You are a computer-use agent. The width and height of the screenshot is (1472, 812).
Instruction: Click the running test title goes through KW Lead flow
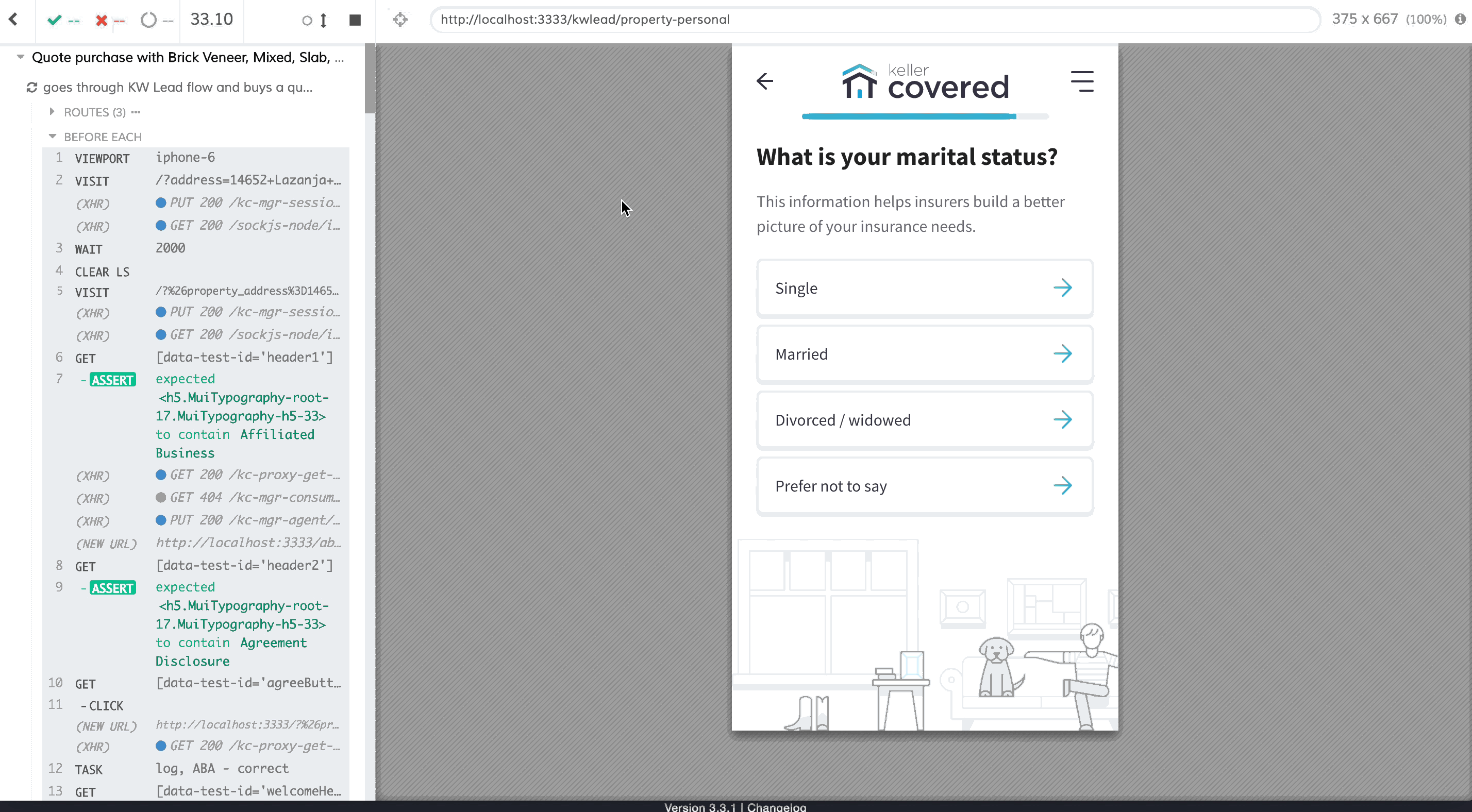click(x=177, y=88)
